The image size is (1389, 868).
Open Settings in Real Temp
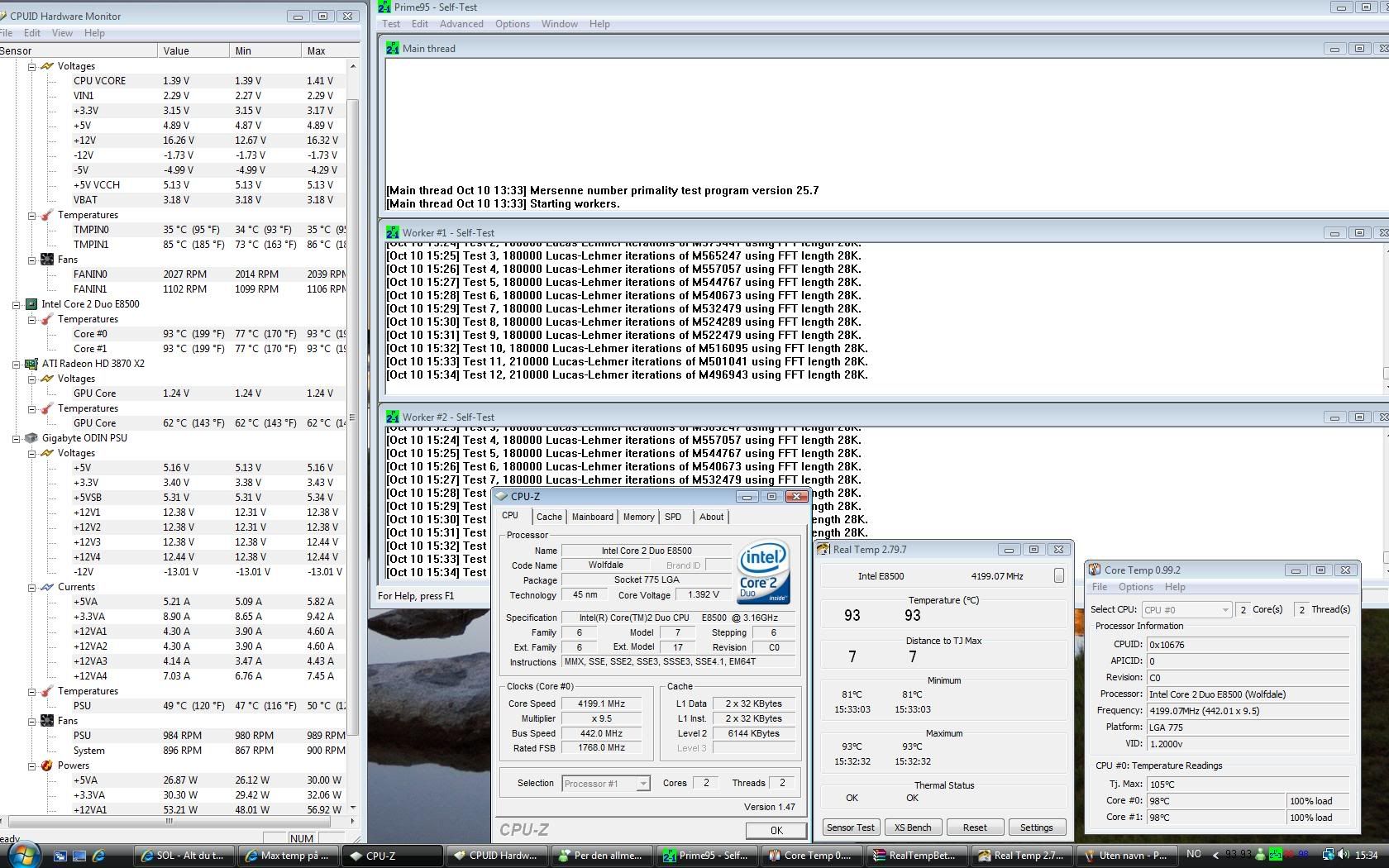pos(1037,827)
